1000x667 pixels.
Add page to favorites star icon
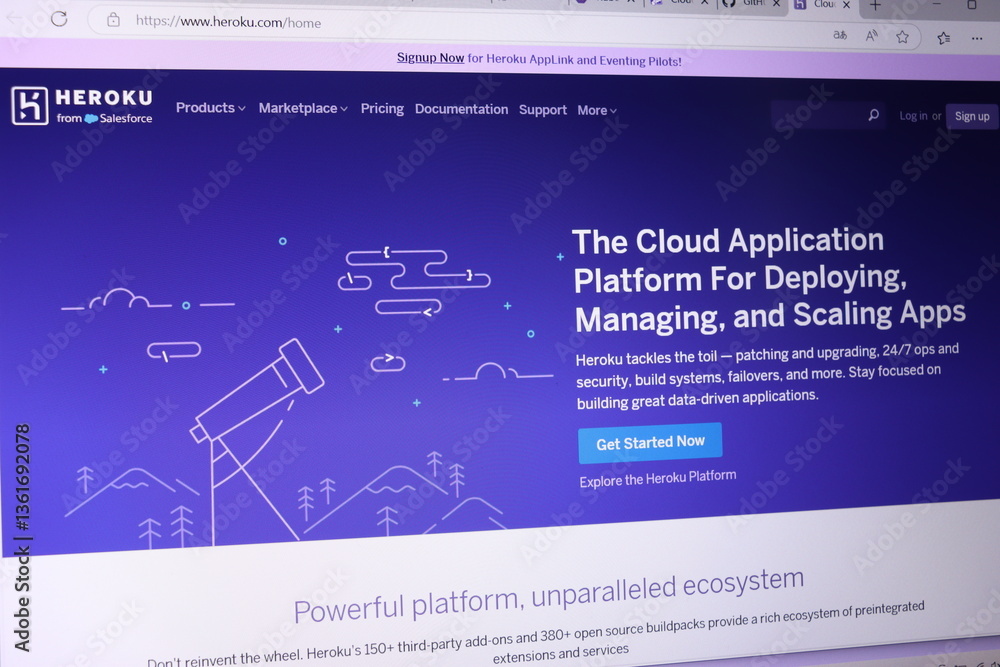tap(902, 37)
